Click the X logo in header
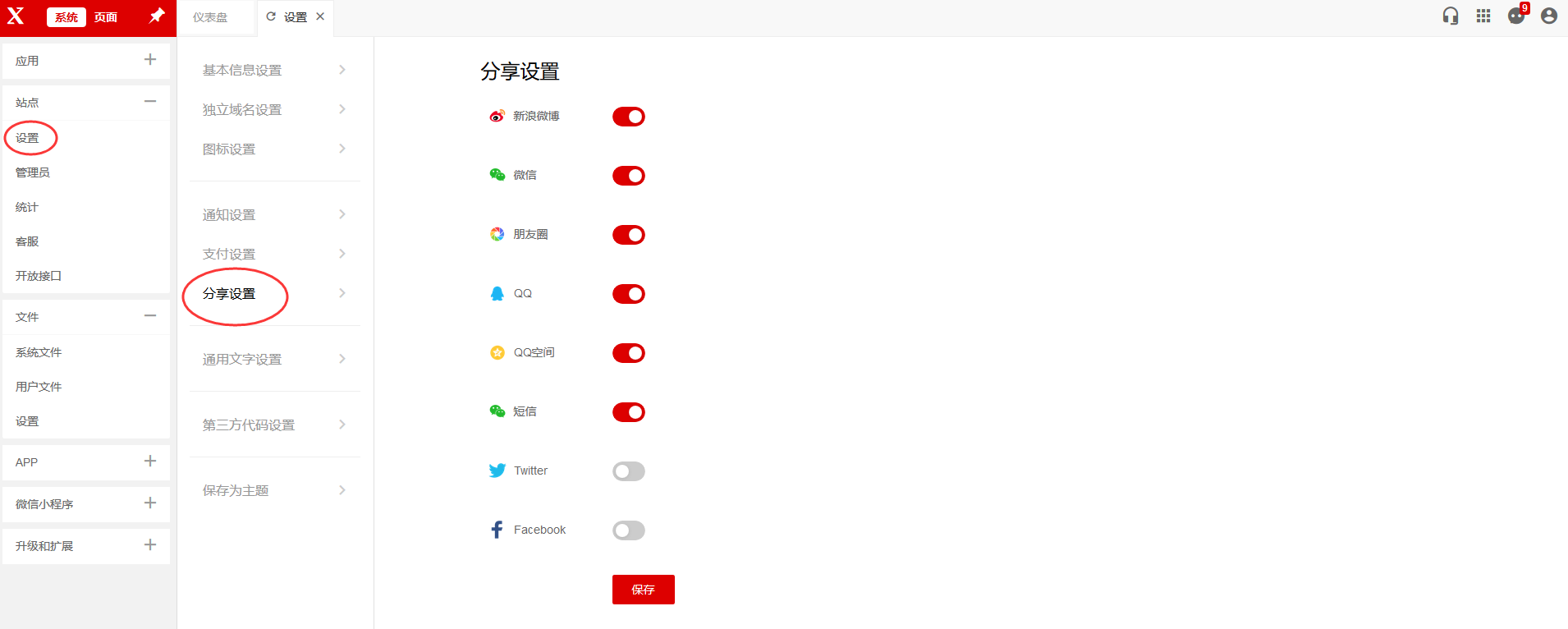The image size is (1568, 629). (16, 16)
